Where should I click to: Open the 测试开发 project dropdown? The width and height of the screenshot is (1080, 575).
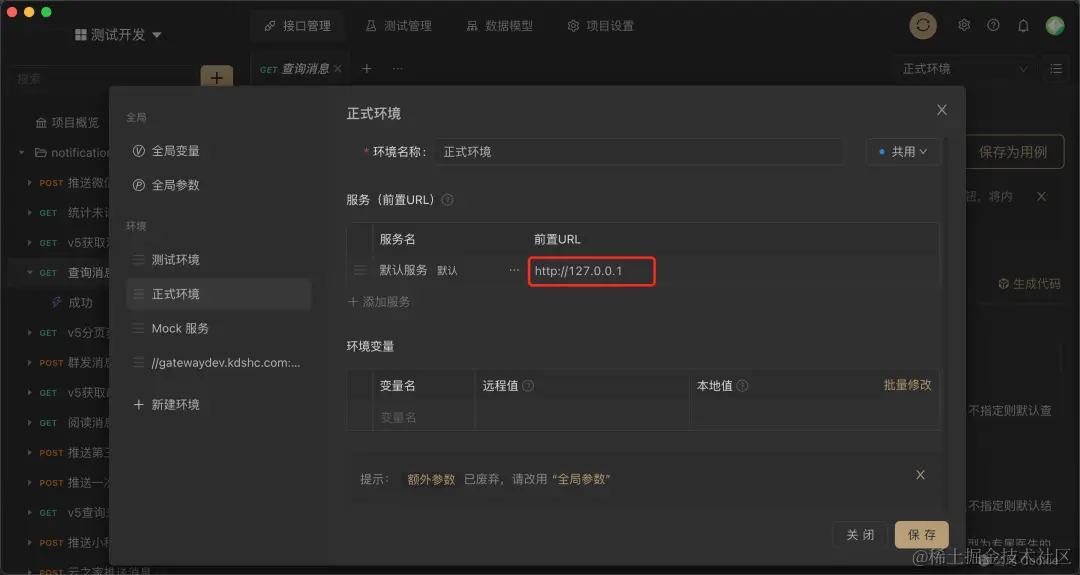pyautogui.click(x=118, y=34)
